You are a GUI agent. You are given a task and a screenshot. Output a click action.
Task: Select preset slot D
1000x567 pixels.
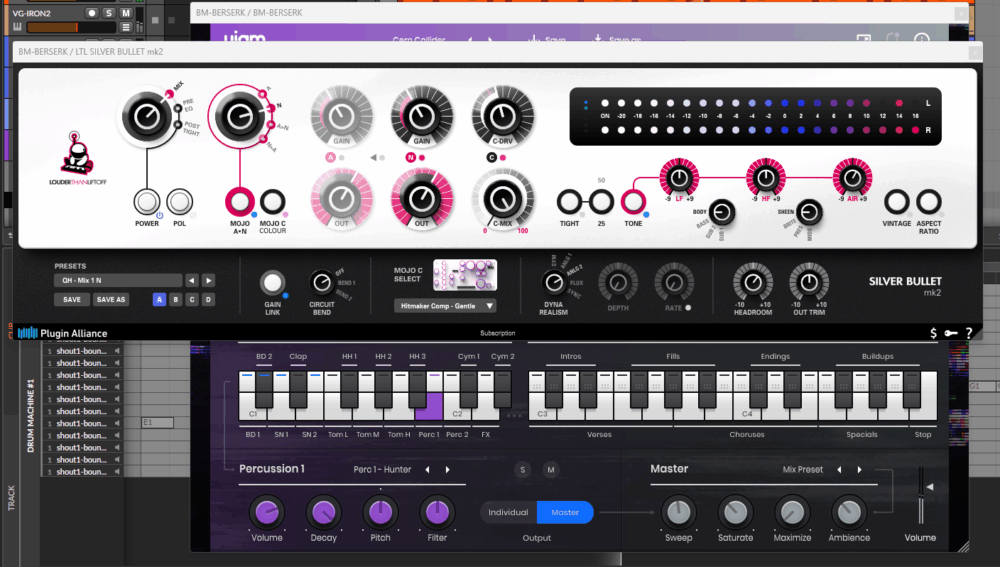[208, 300]
